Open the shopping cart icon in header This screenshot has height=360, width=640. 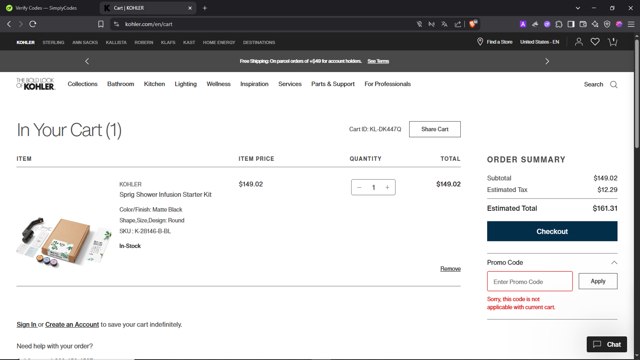click(613, 42)
